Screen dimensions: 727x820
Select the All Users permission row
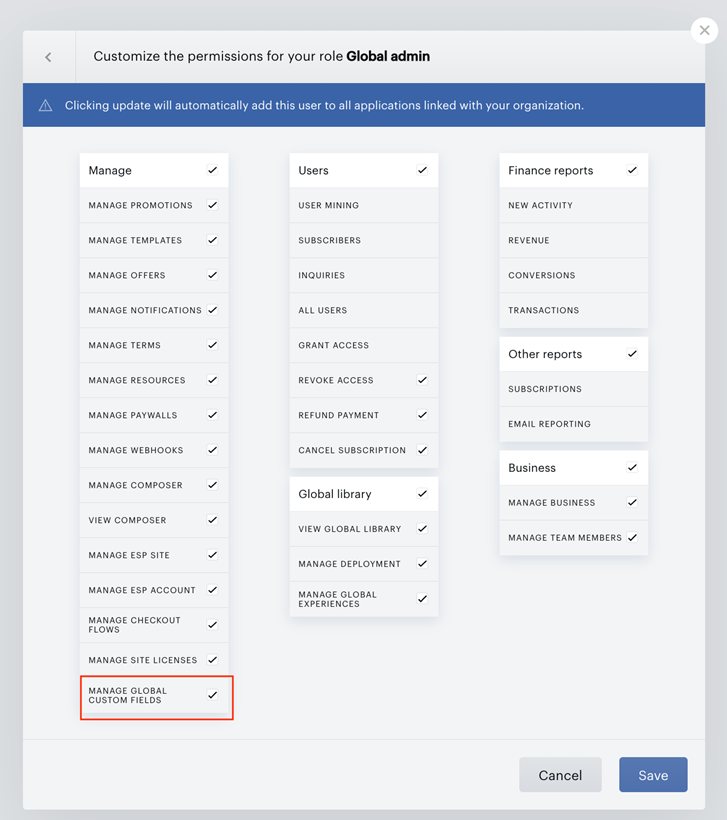[364, 310]
